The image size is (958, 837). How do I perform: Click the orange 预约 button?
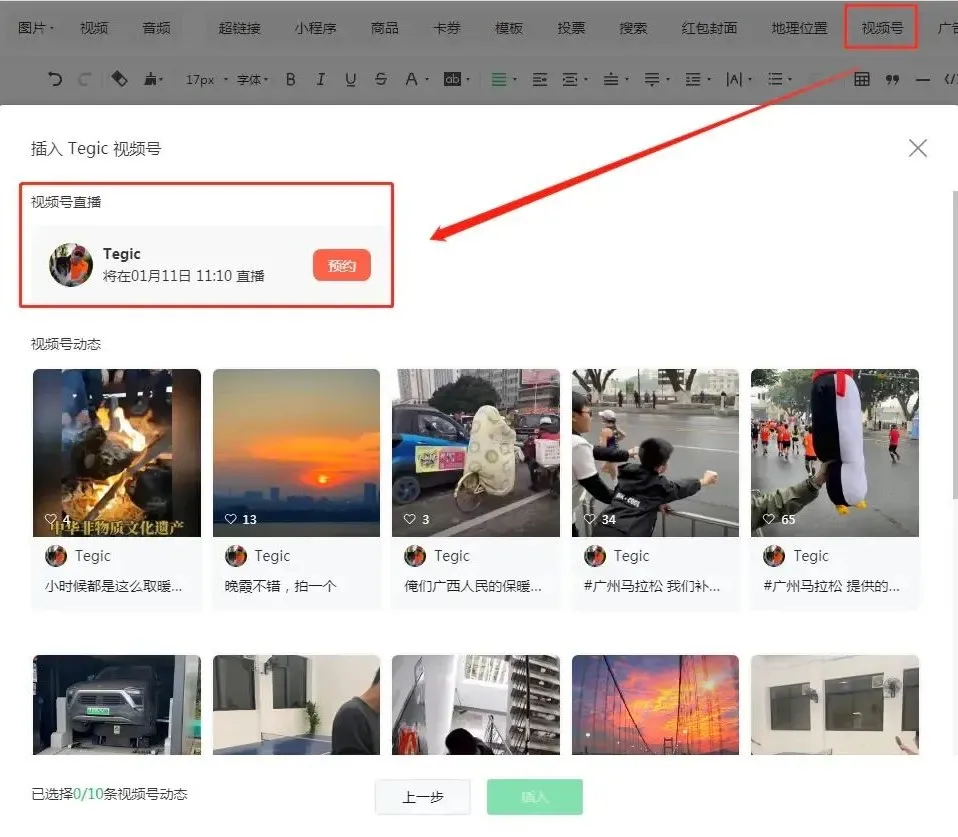tap(342, 265)
